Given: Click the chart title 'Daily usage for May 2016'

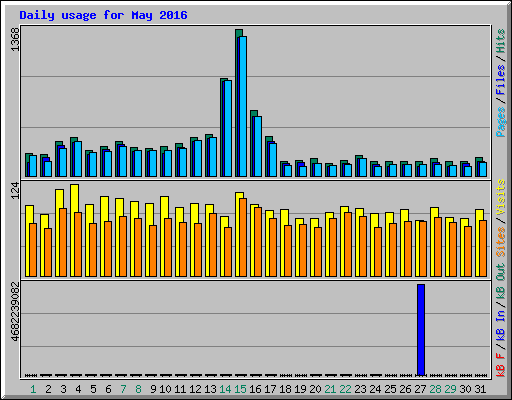Looking at the screenshot, I should click(x=103, y=15).
